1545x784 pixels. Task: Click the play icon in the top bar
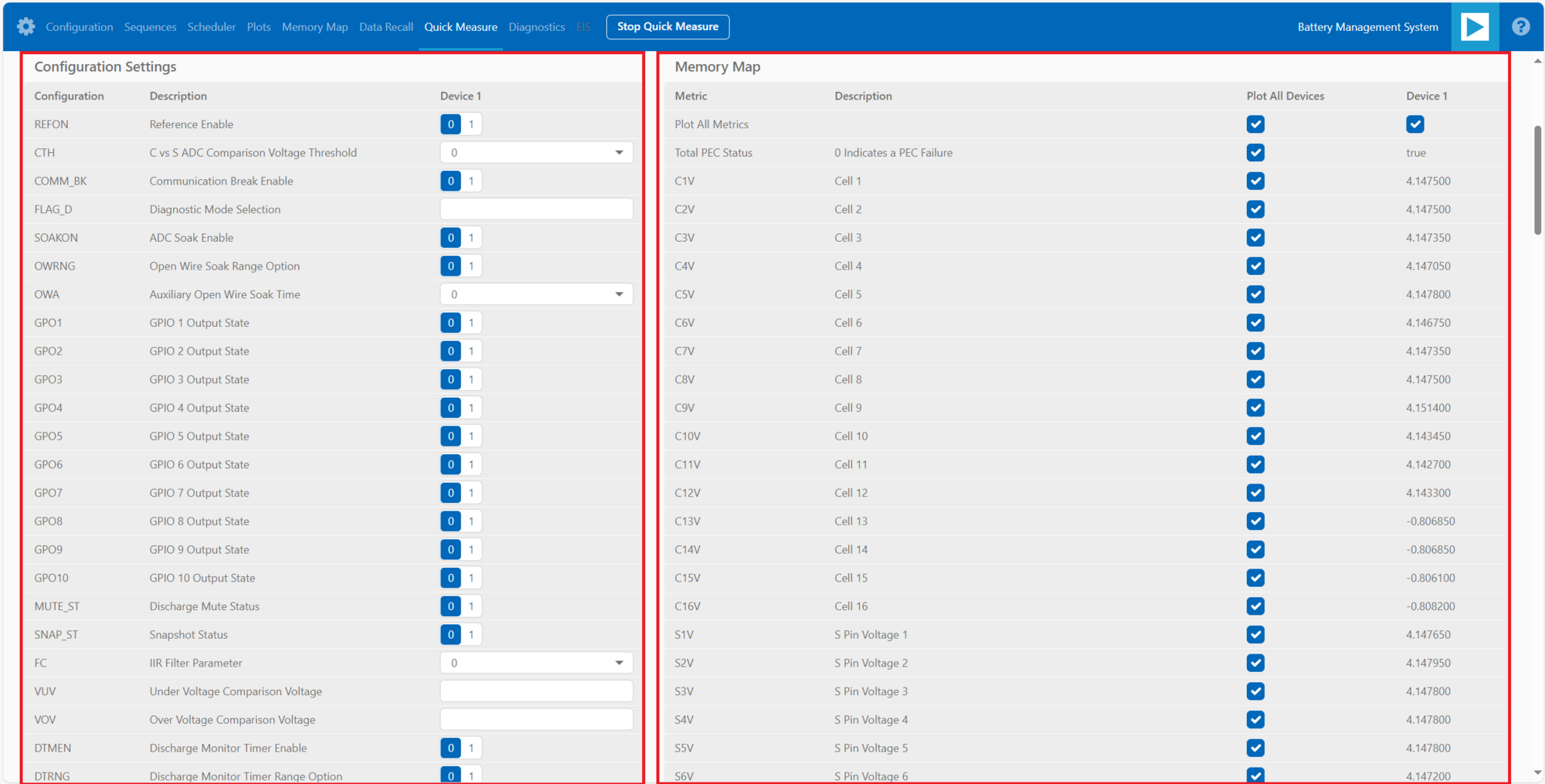pyautogui.click(x=1474, y=26)
